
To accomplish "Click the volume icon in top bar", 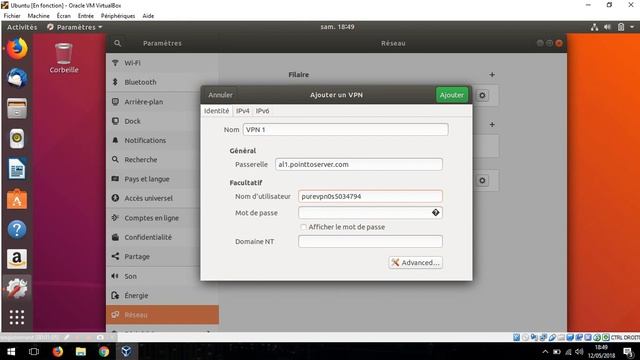I will coord(607,27).
